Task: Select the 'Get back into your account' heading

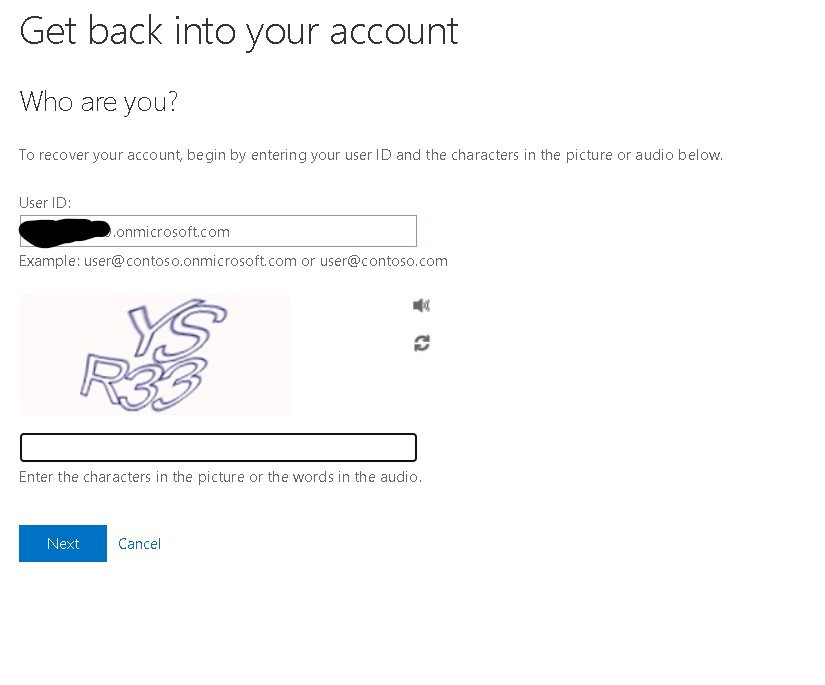Action: 239,32
